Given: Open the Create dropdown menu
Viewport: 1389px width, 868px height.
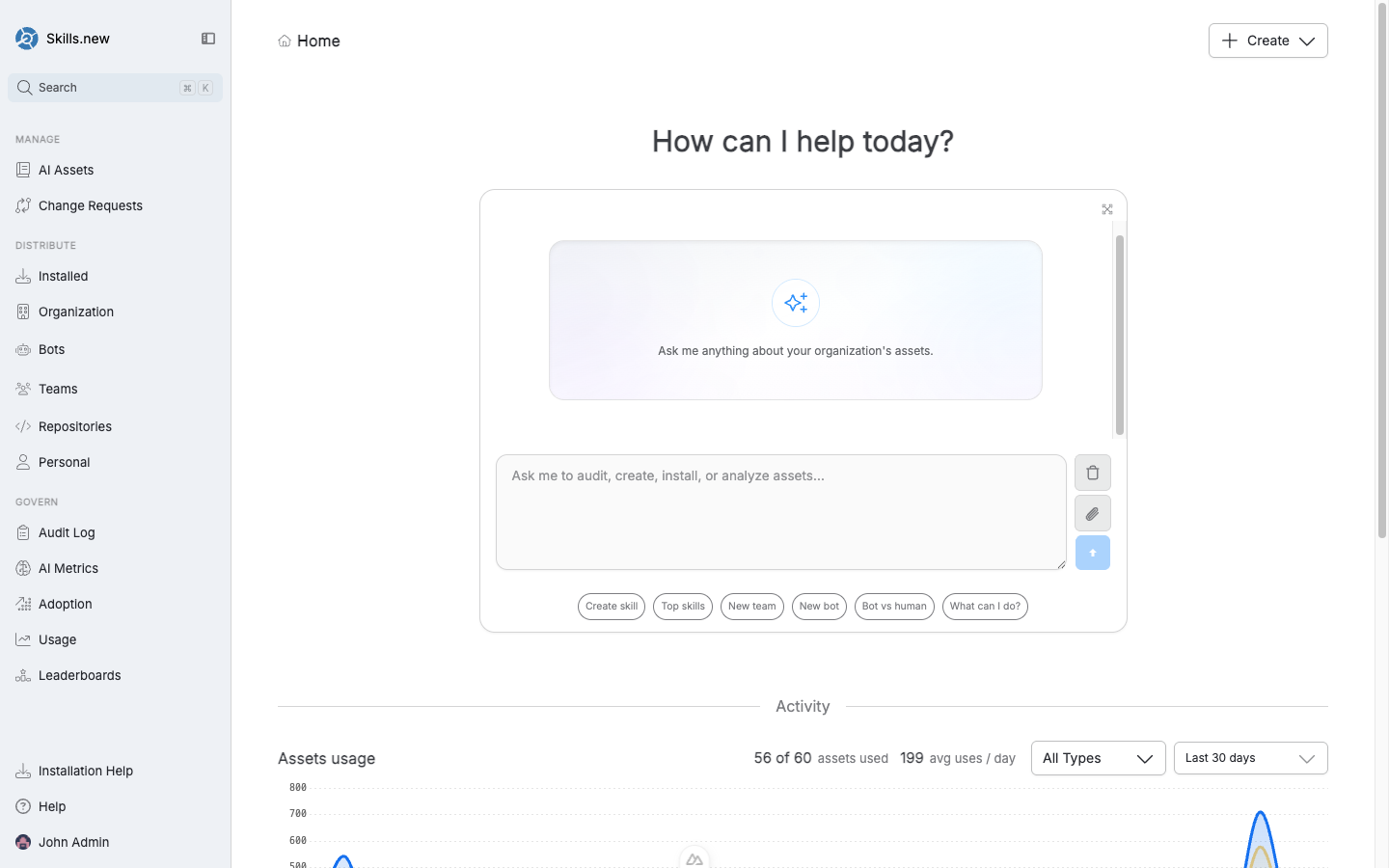Looking at the screenshot, I should pos(1267,41).
